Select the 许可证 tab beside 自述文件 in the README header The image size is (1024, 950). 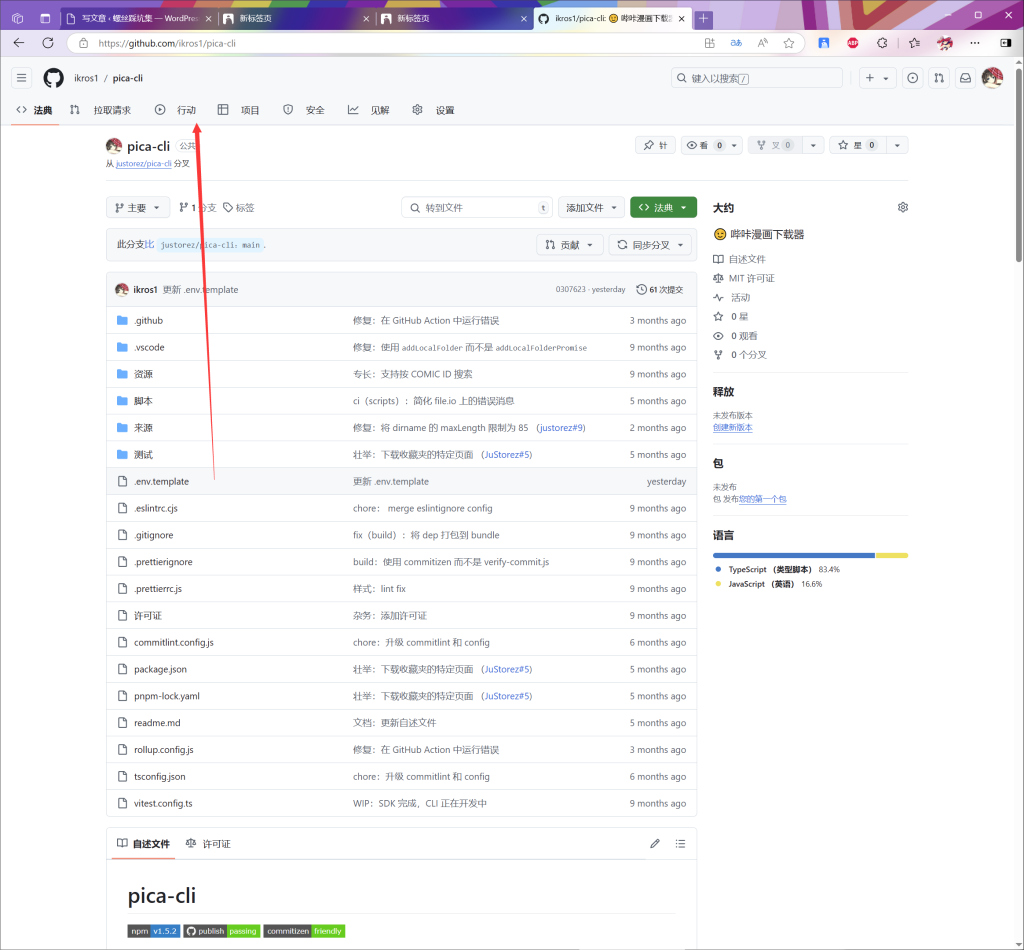208,844
